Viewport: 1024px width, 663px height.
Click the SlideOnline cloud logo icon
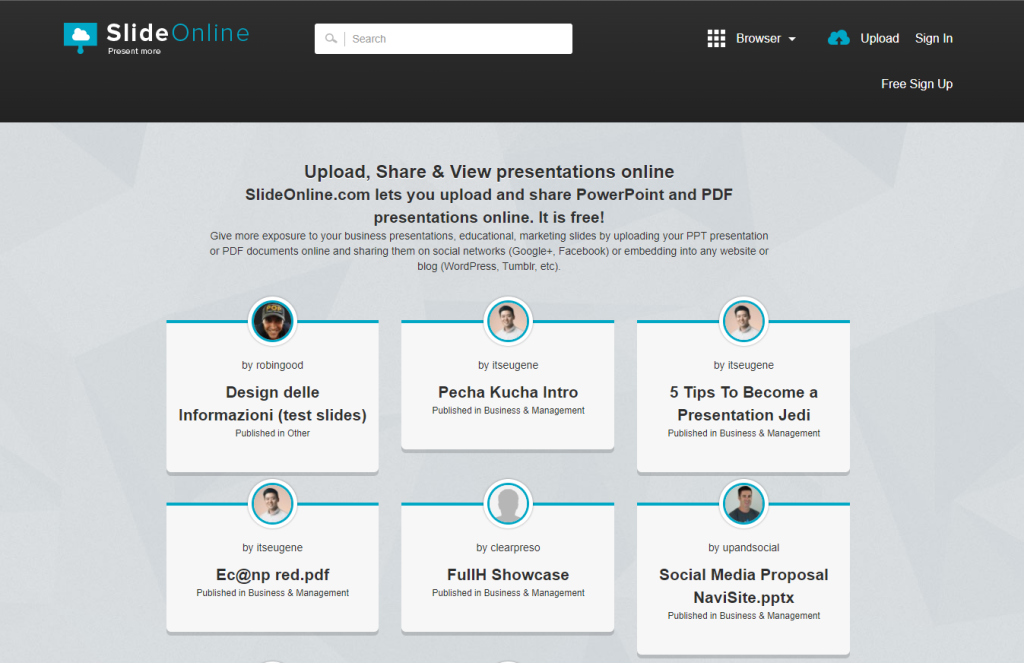(80, 38)
